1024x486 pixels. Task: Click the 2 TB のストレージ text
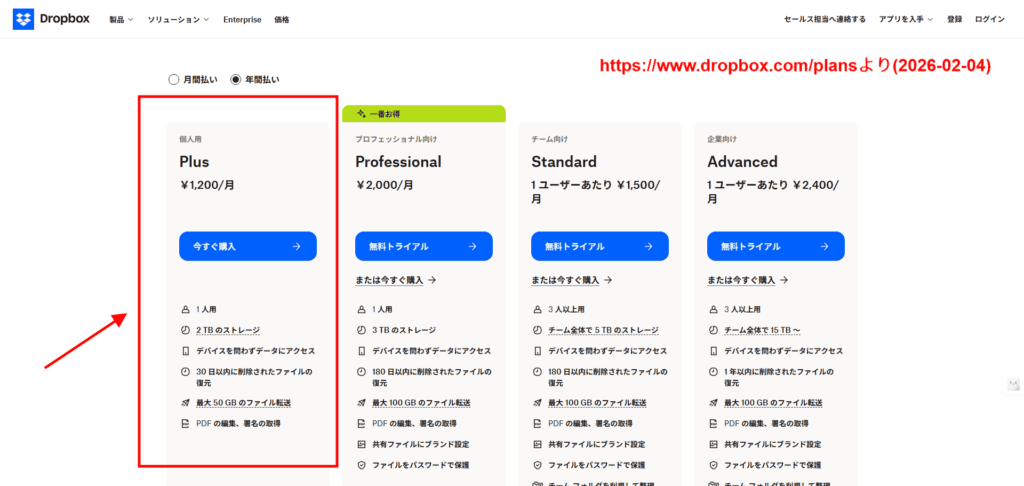click(229, 331)
